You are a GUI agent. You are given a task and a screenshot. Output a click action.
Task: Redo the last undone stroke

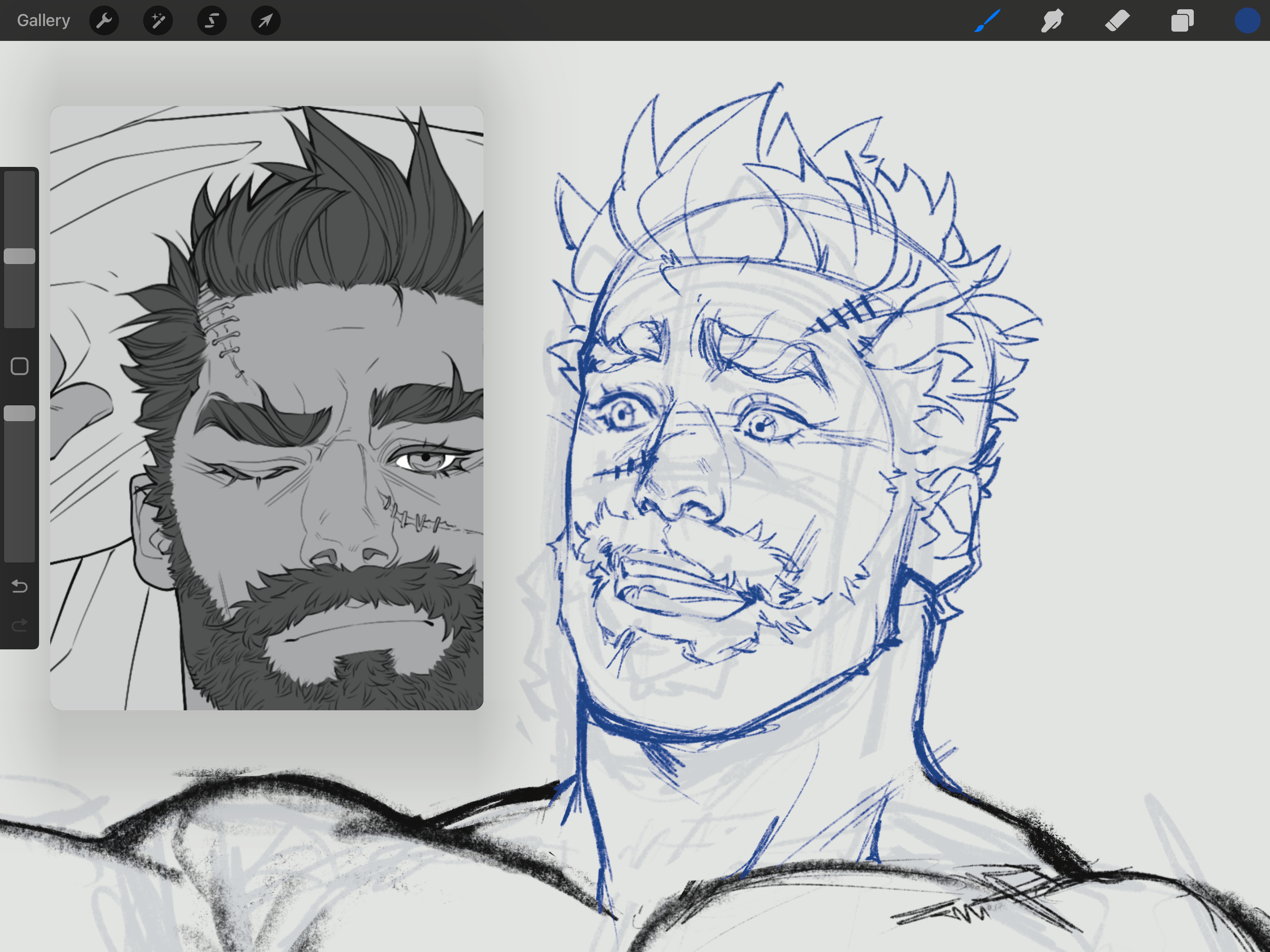pyautogui.click(x=20, y=625)
